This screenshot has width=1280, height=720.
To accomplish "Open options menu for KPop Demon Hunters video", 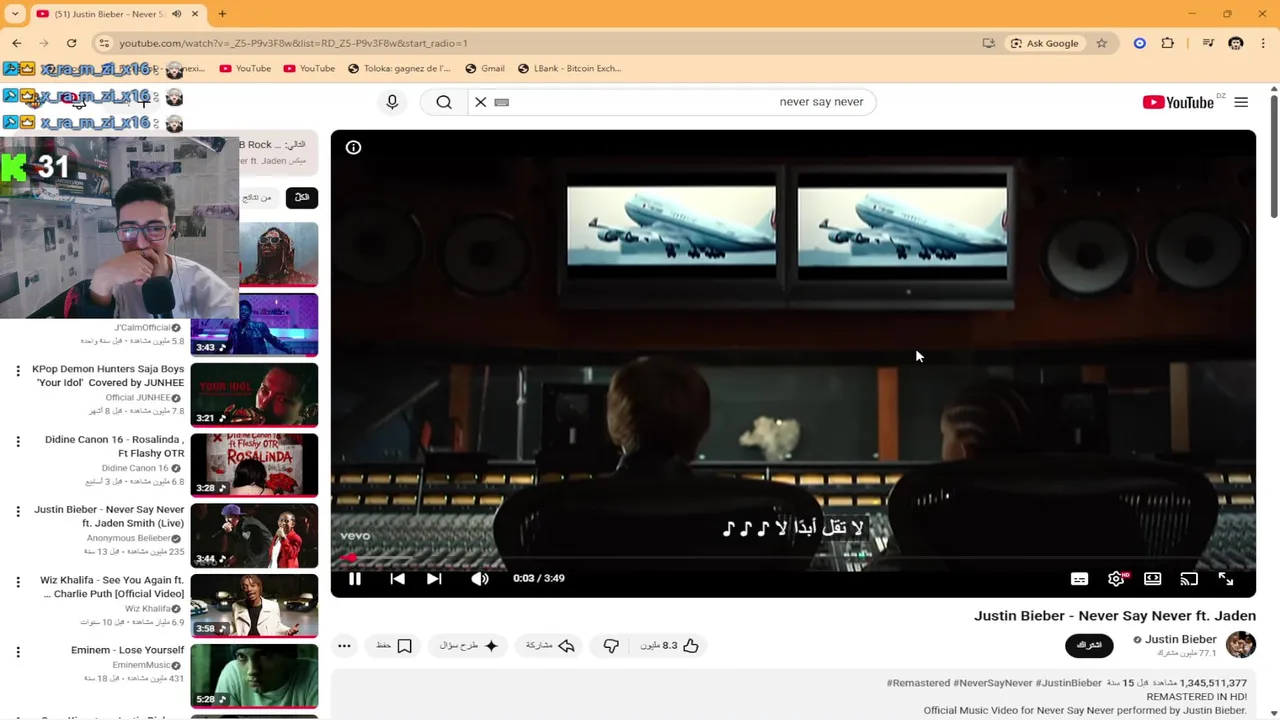I will [17, 371].
